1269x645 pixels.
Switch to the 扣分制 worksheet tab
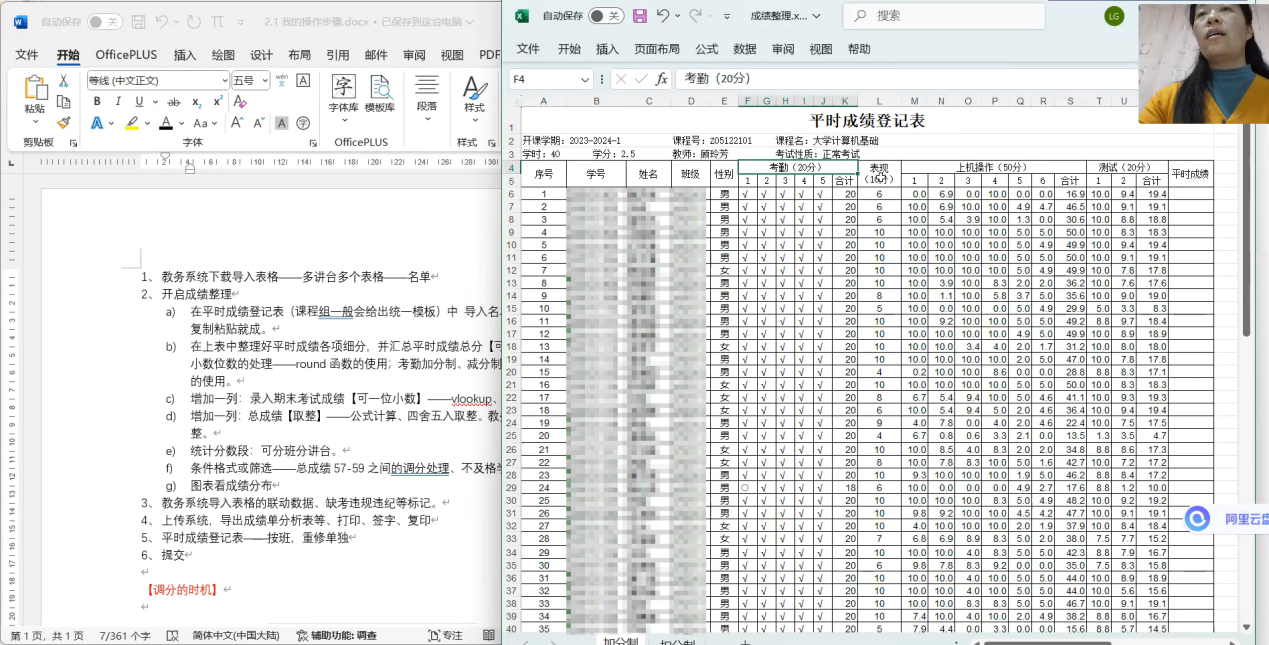click(x=676, y=640)
